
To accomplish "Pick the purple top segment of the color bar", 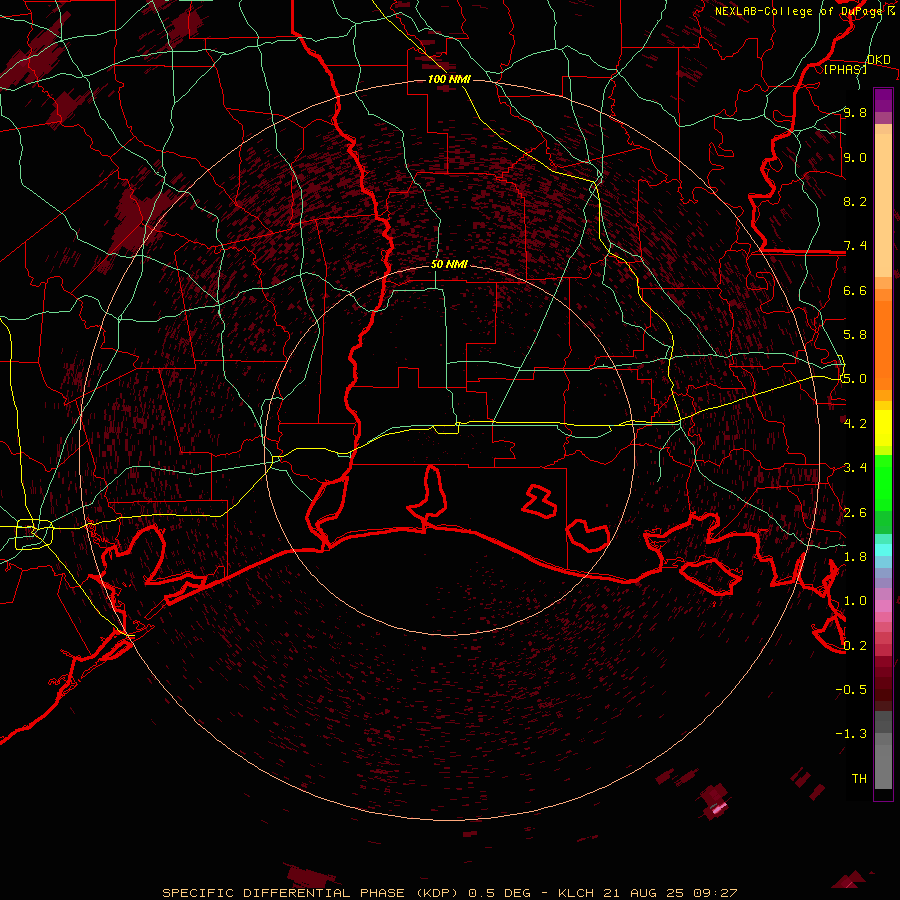I will [x=883, y=100].
